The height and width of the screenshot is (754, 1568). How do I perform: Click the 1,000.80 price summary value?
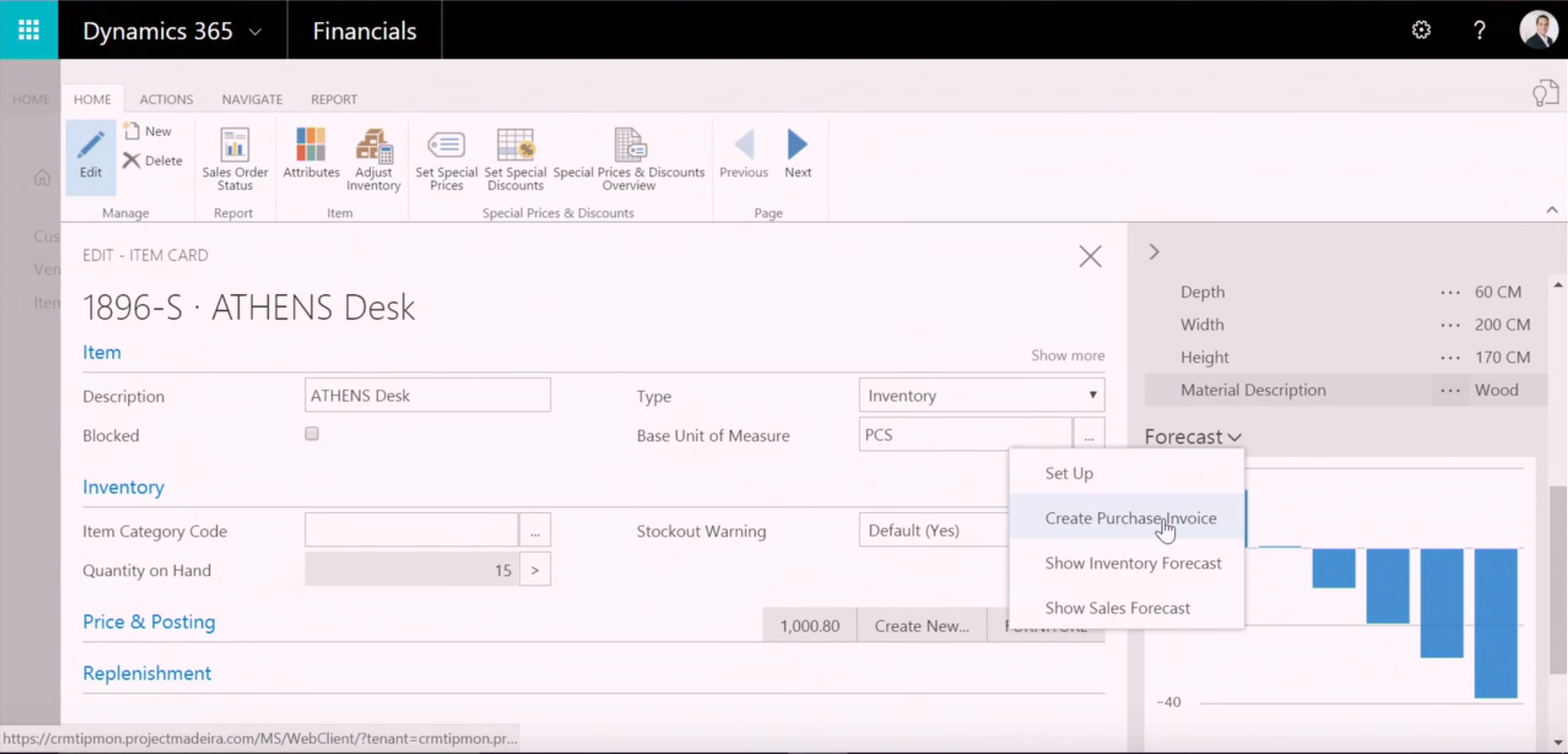[x=809, y=626]
